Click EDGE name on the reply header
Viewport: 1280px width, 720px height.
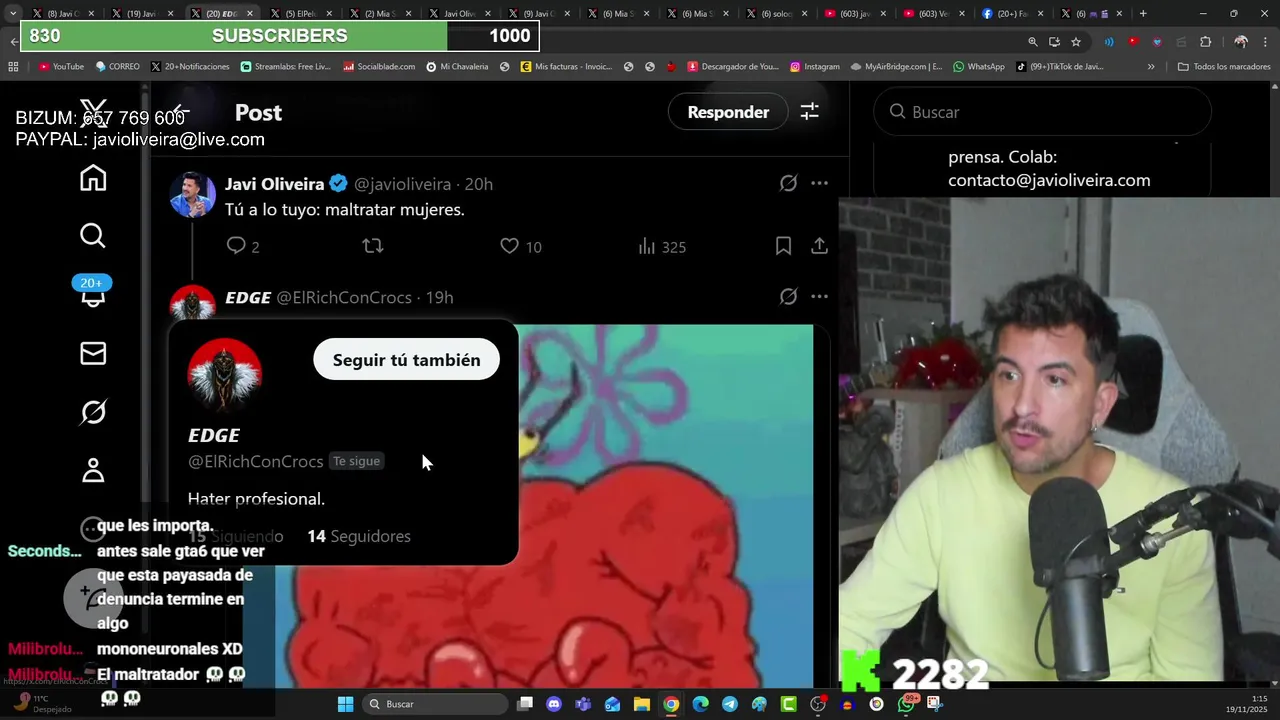coord(248,297)
